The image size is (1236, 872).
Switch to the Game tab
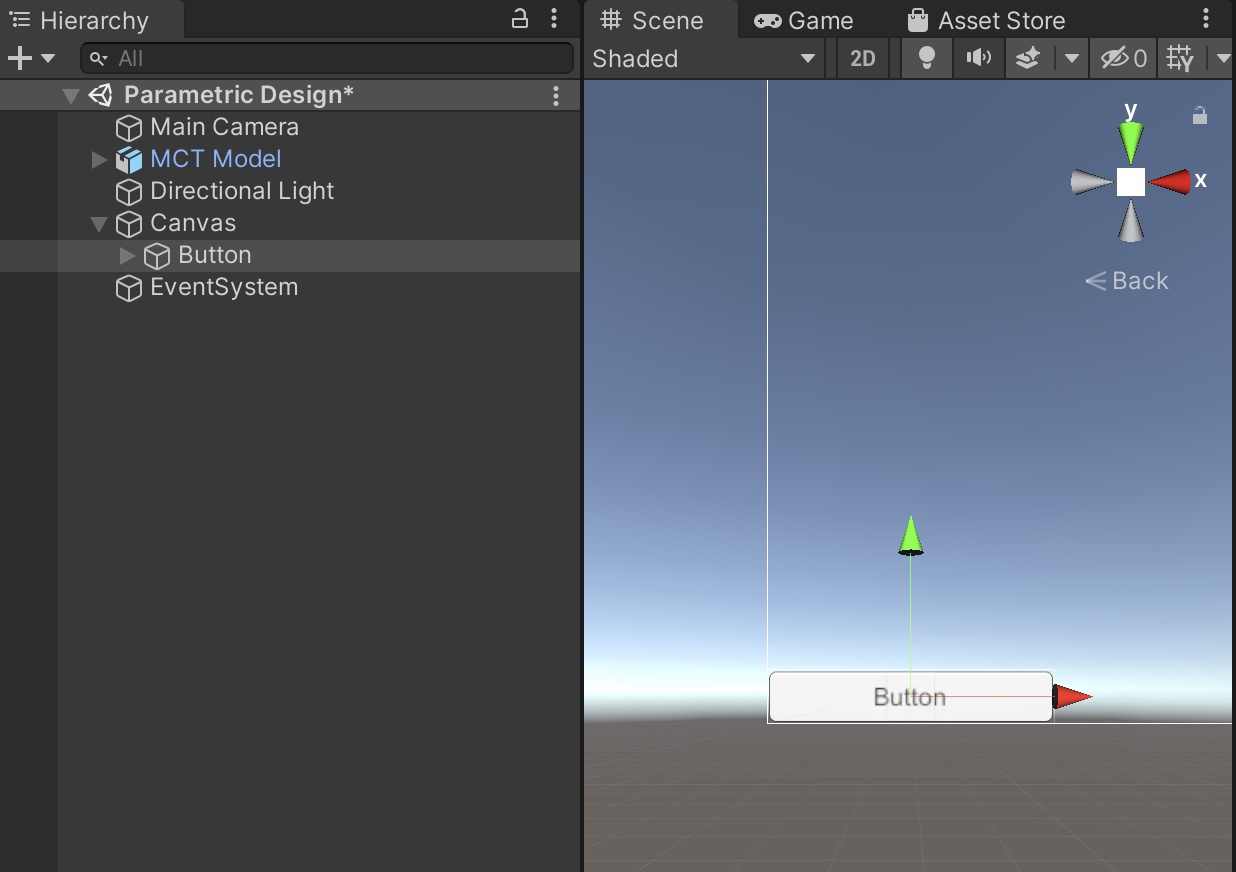[x=804, y=20]
